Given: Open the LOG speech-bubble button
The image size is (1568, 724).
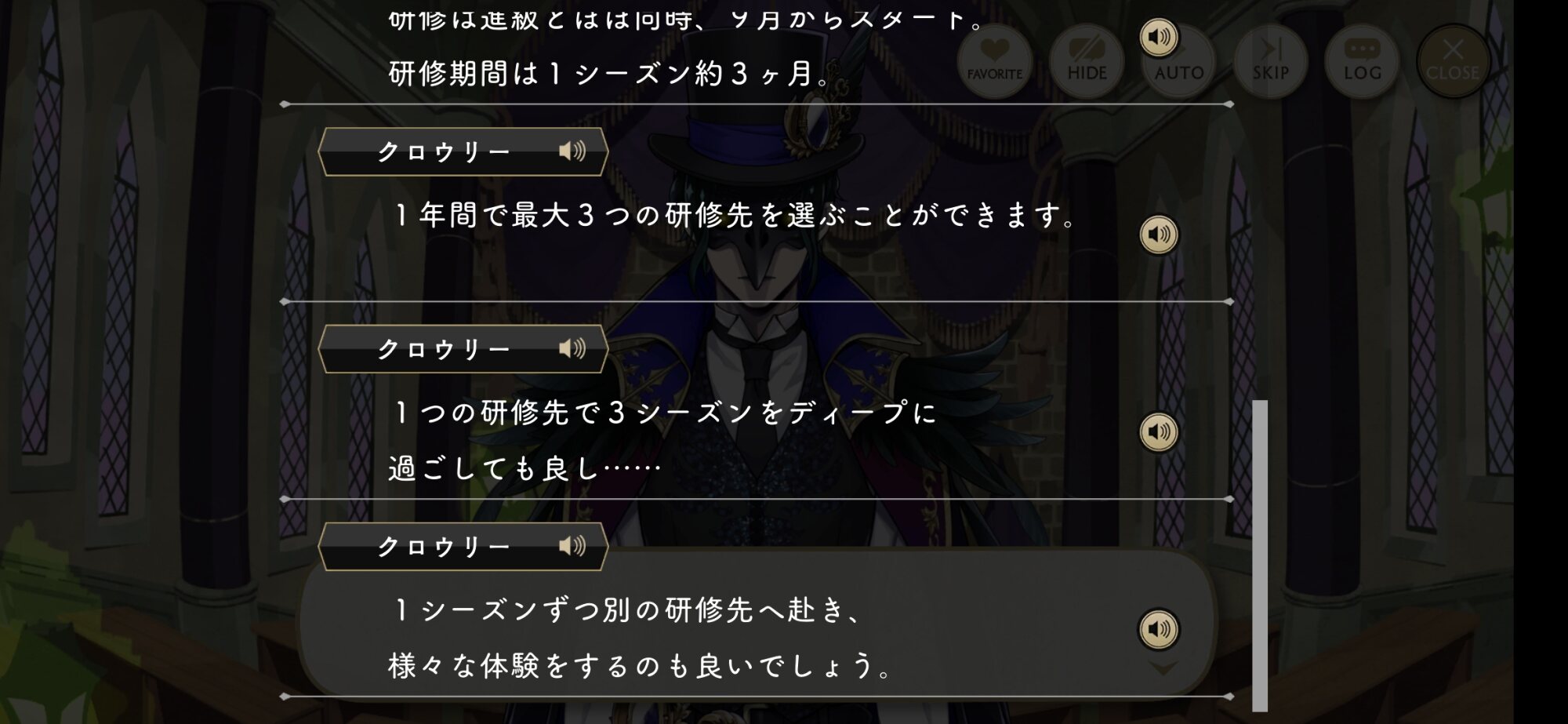Looking at the screenshot, I should click(1362, 61).
